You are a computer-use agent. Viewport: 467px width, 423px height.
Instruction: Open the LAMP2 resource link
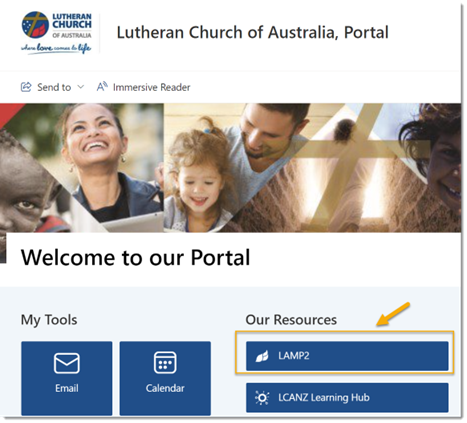[x=347, y=356]
